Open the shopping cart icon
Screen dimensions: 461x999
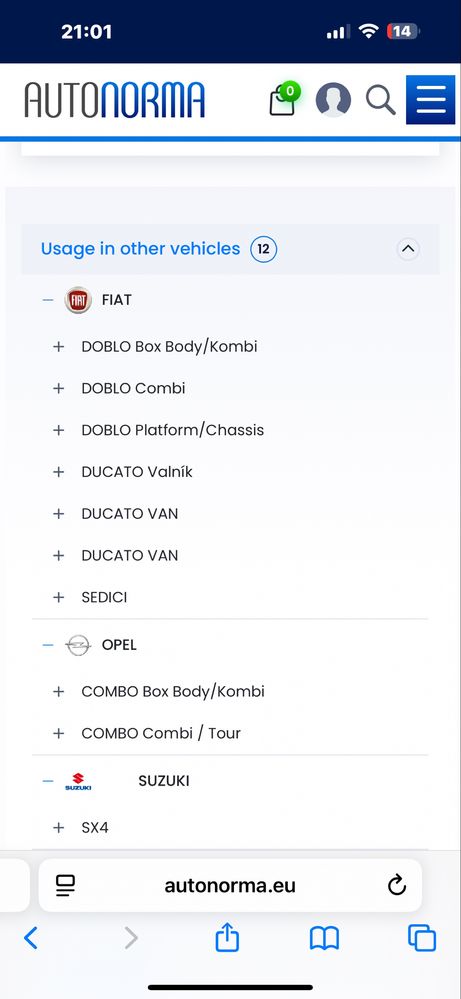(x=283, y=100)
